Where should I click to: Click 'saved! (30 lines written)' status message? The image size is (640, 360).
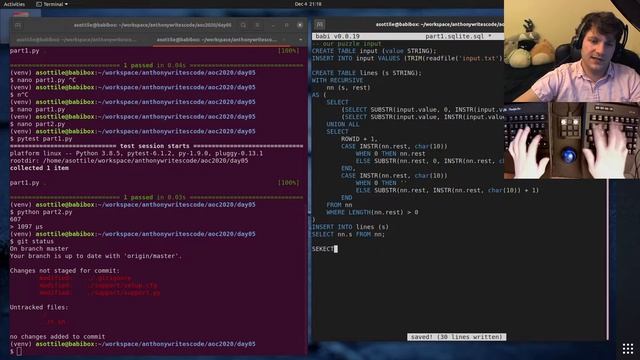tap(457, 337)
